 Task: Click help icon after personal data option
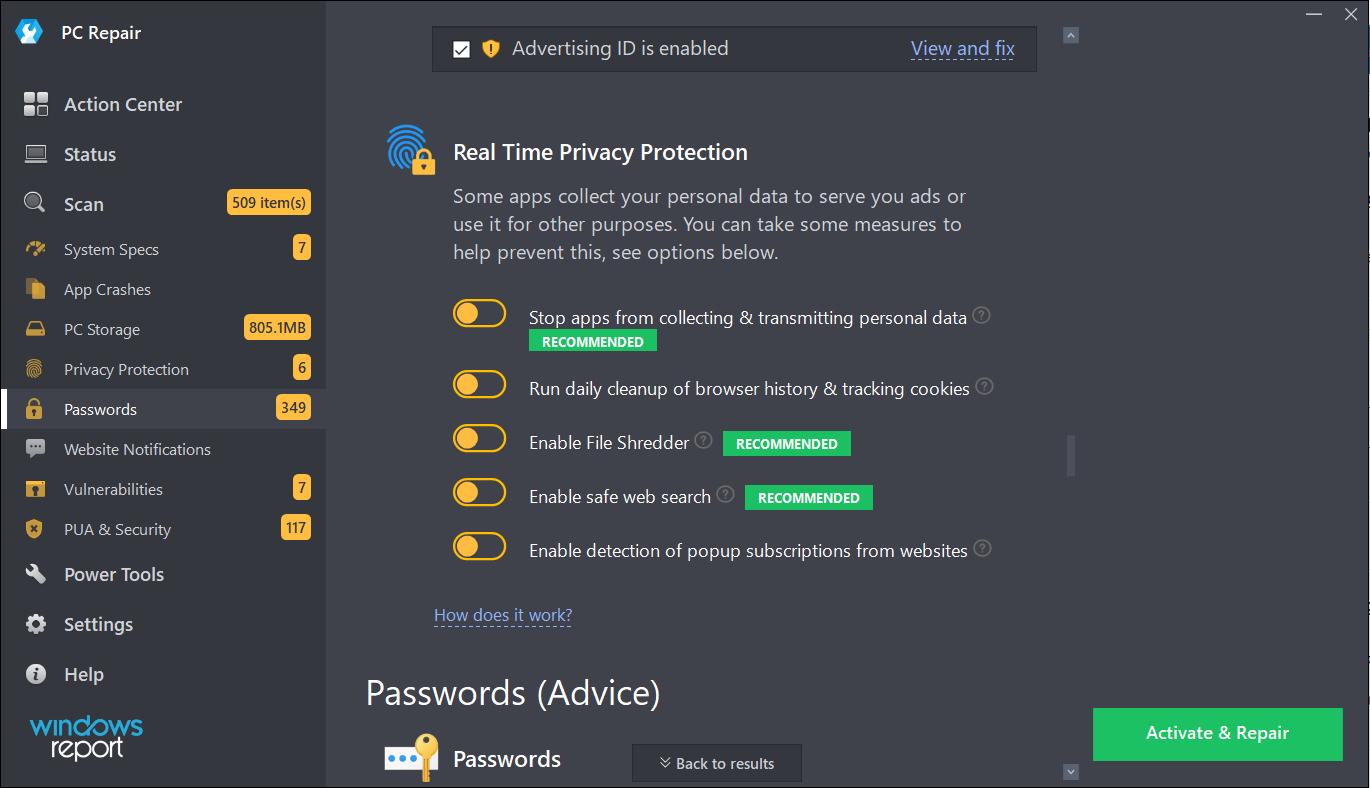(982, 315)
